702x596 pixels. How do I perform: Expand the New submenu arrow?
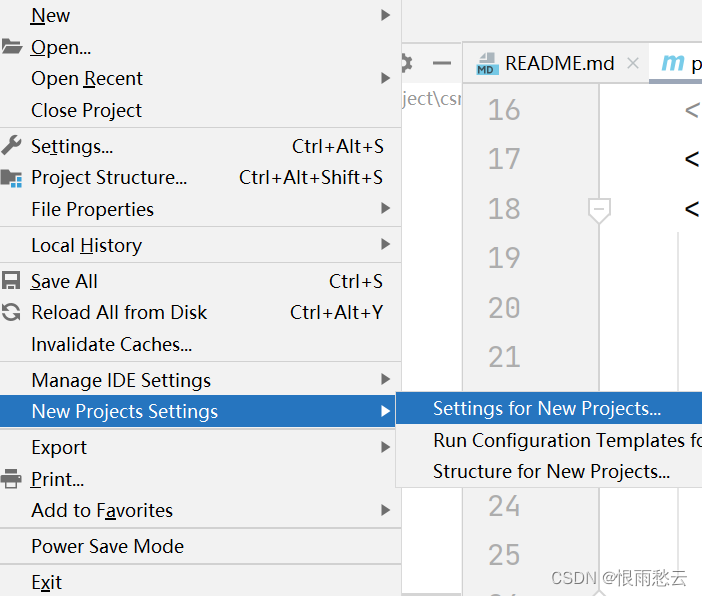point(385,15)
